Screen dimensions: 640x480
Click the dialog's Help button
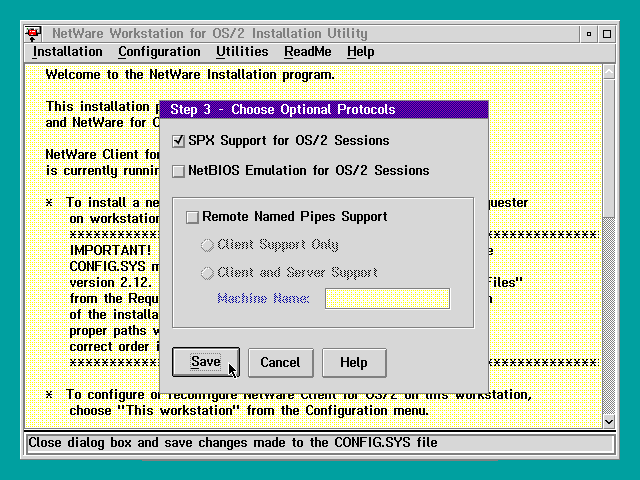click(354, 362)
